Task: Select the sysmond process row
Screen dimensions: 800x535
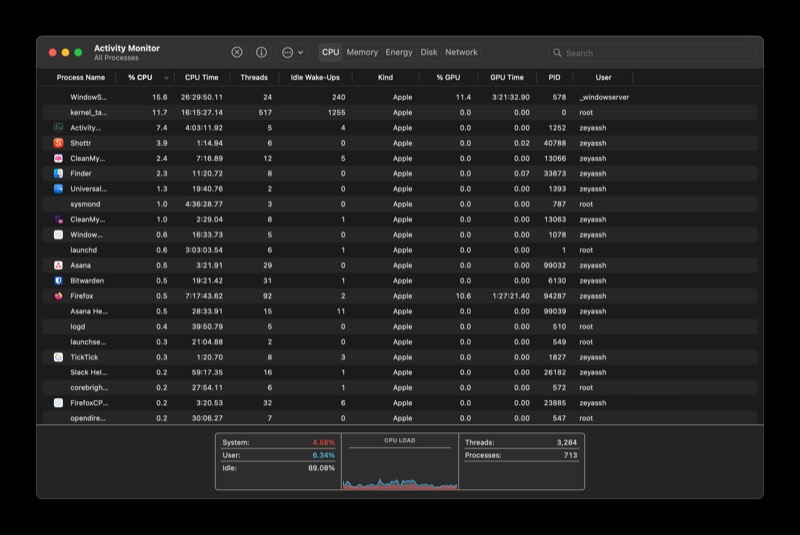Action: pos(399,204)
